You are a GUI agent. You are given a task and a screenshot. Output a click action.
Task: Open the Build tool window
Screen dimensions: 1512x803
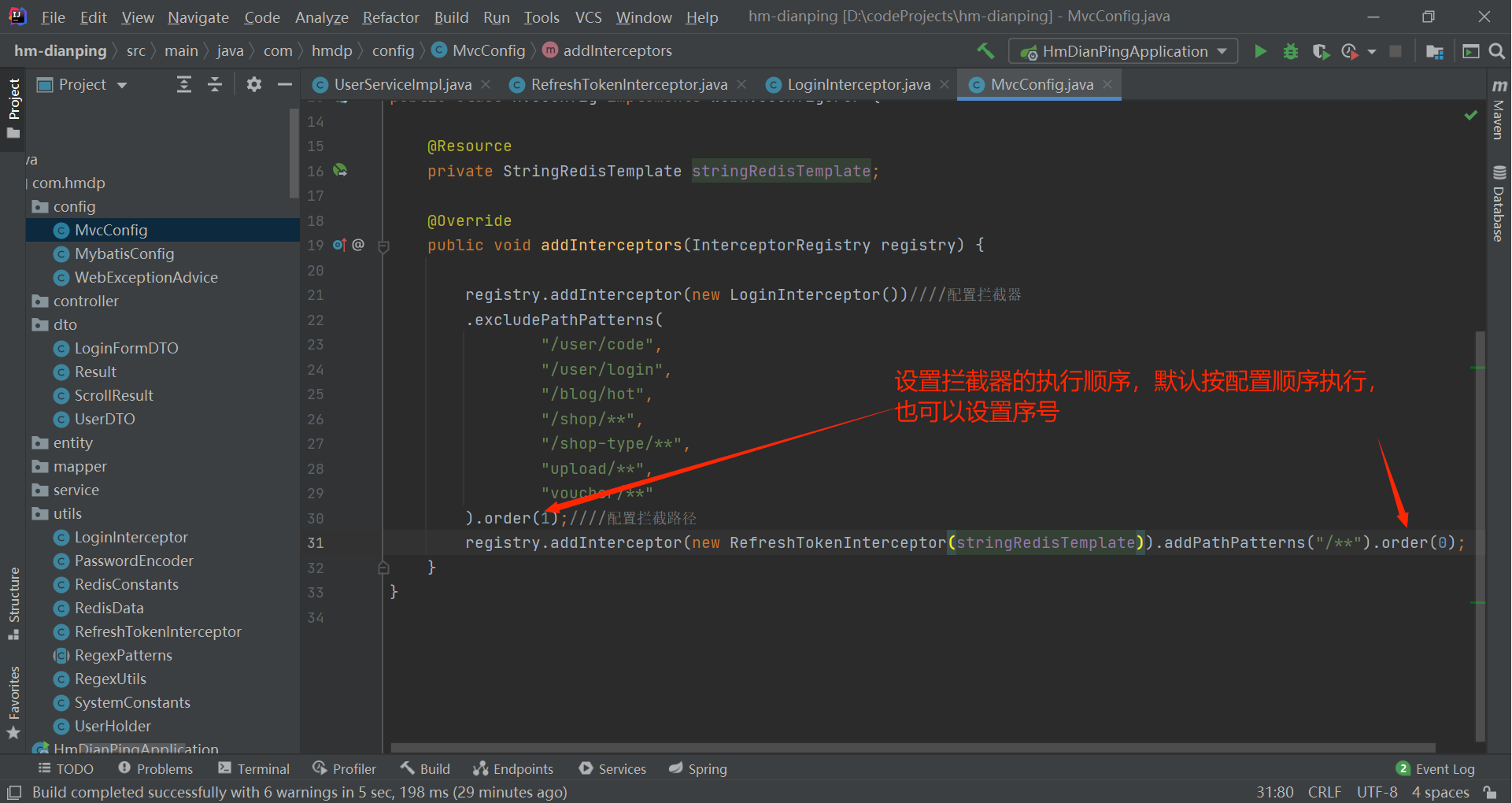425,769
